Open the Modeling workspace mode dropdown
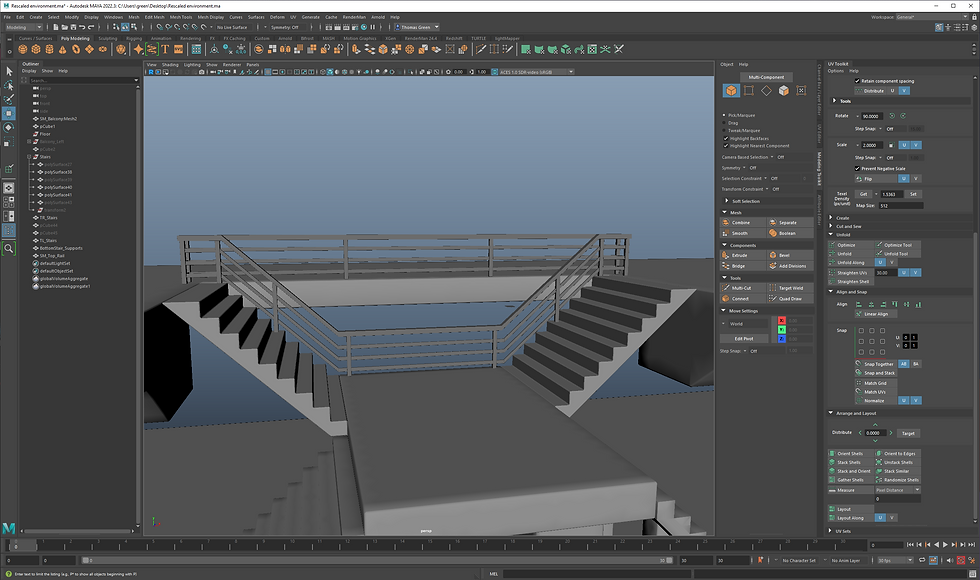The height and width of the screenshot is (580, 980). point(23,27)
